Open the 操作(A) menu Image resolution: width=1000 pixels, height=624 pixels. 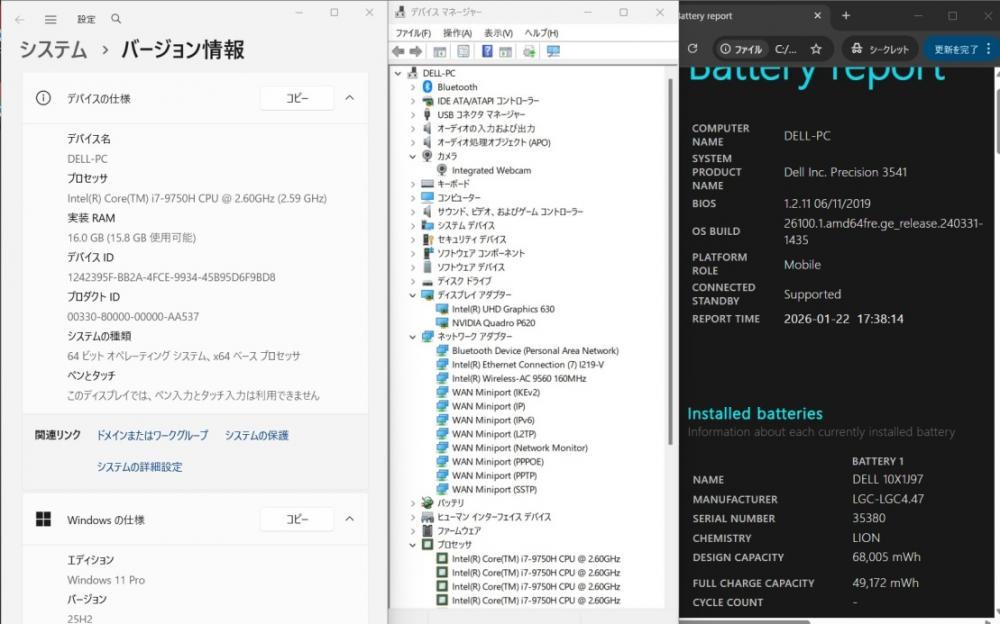[457, 33]
